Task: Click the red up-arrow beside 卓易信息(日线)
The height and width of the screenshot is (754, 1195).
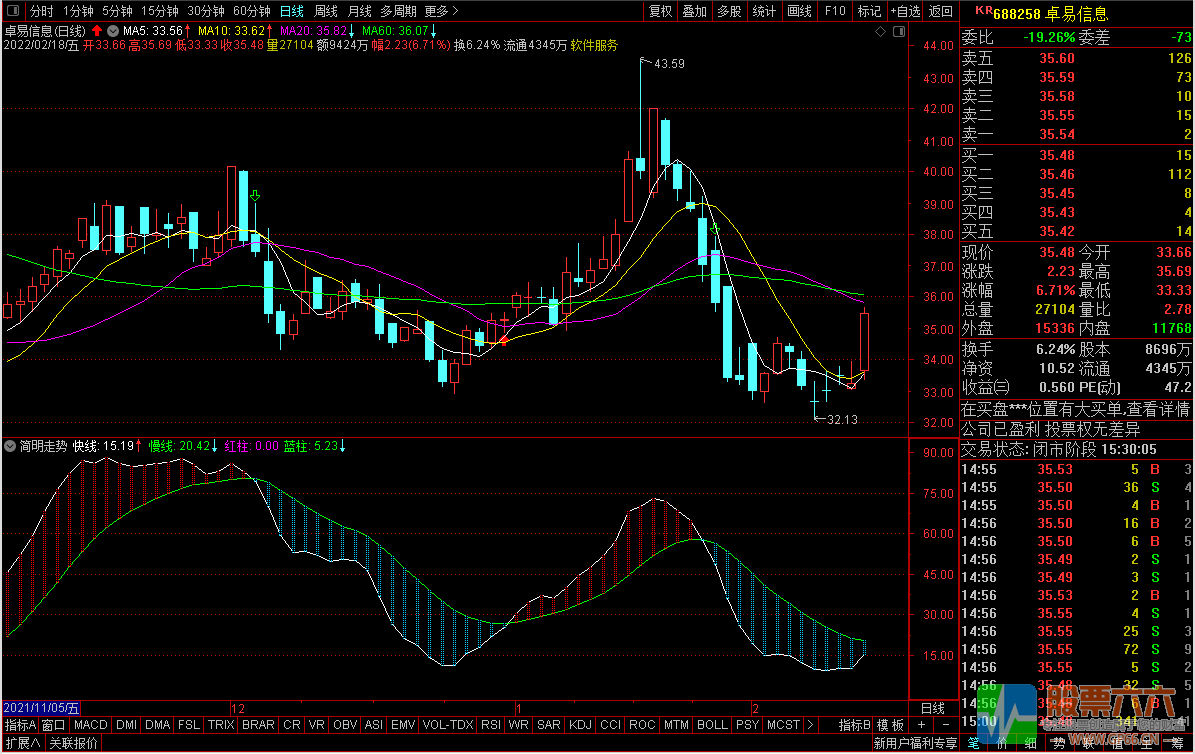Action: (97, 30)
